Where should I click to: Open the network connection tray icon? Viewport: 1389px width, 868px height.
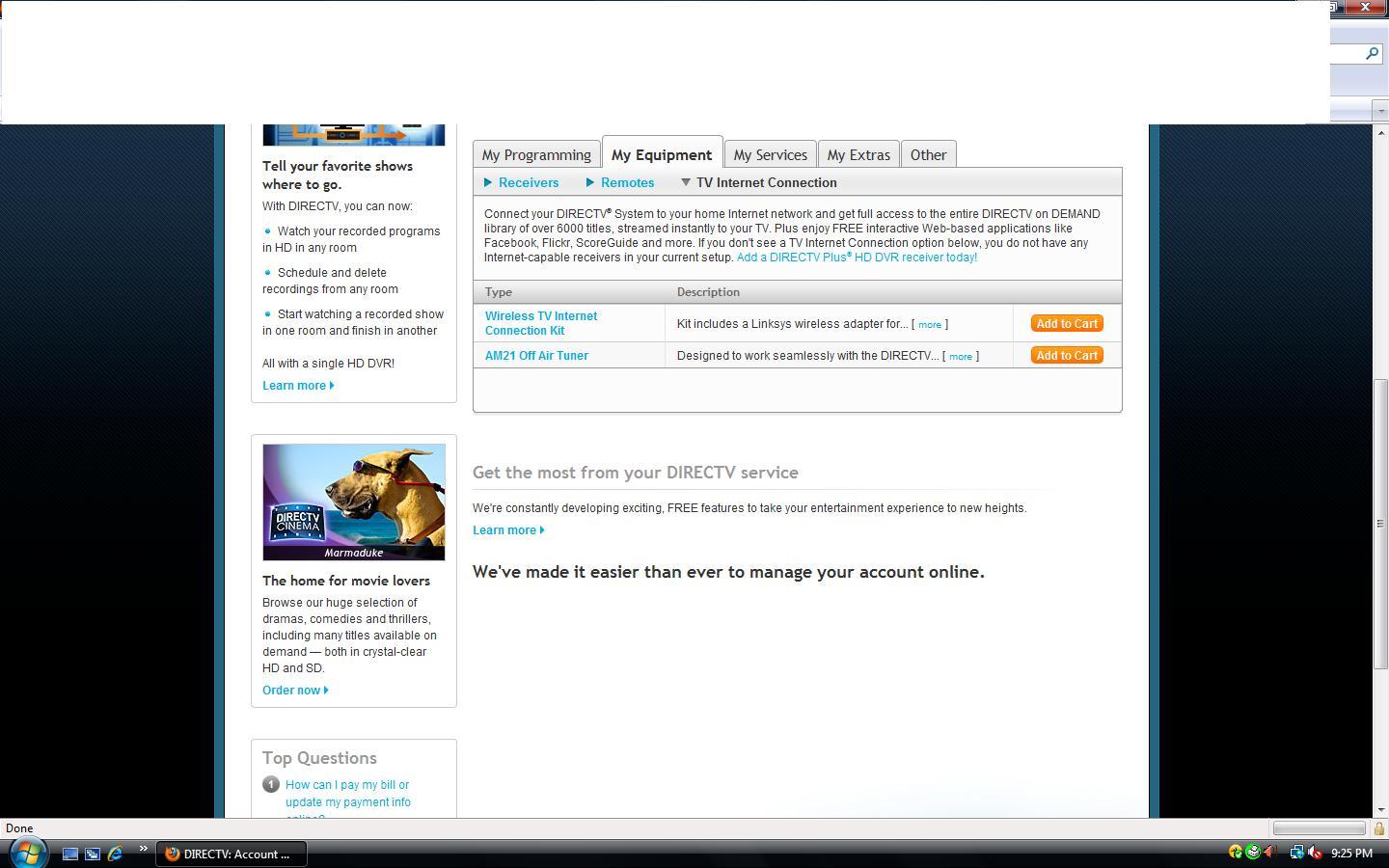pos(1296,853)
